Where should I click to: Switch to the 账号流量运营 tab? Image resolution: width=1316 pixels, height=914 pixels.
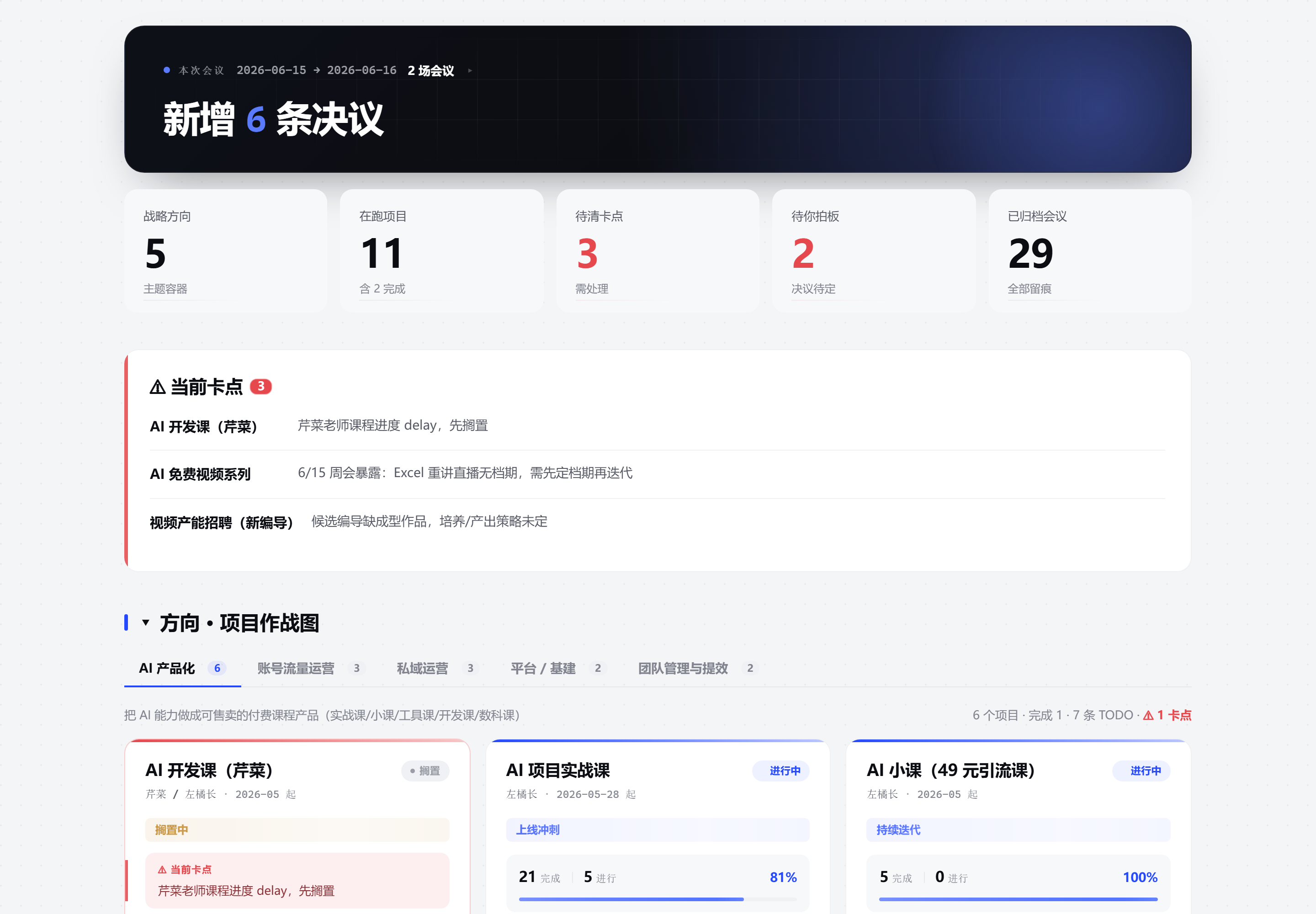coord(312,668)
